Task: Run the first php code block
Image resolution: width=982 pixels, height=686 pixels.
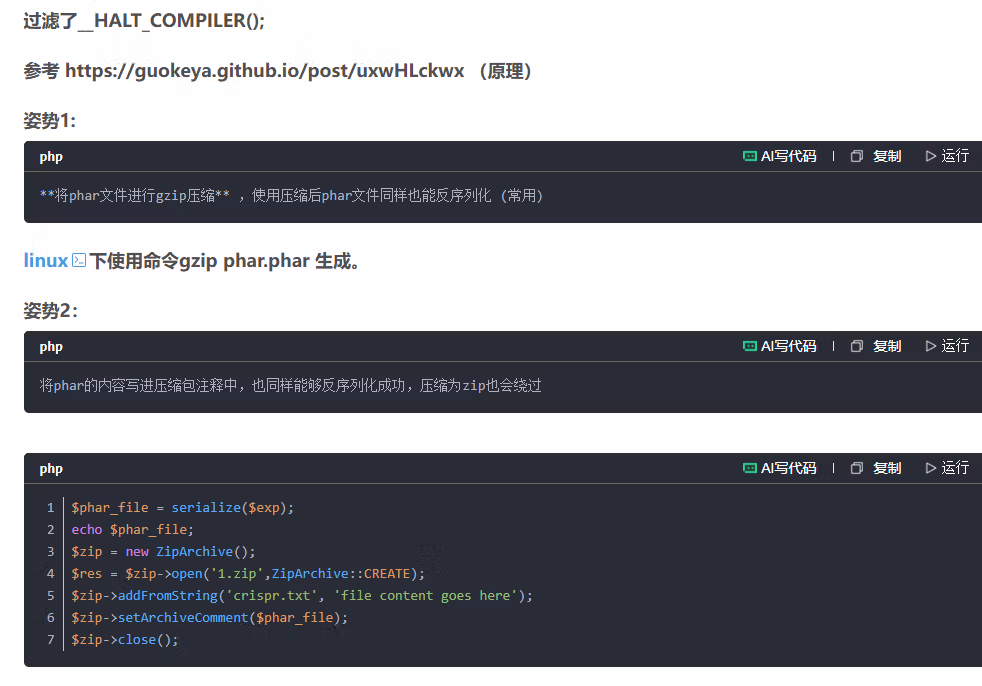Action: tap(947, 156)
